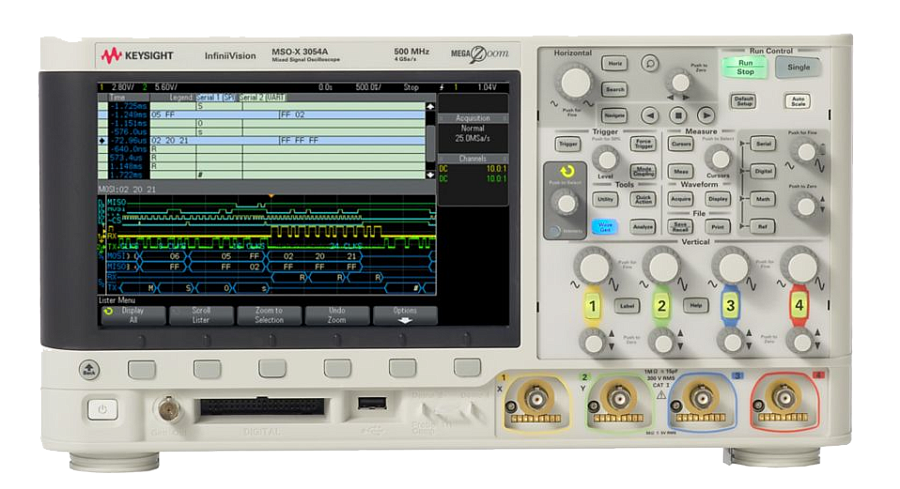Push the horizontal position knob to zero
Screen dimensions: 900x489
click(680, 83)
